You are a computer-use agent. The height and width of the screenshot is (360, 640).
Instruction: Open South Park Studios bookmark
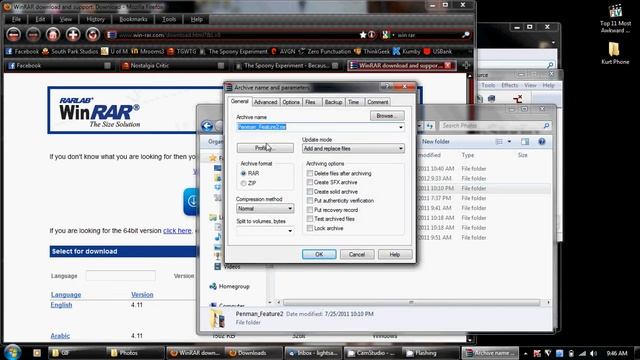[x=70, y=51]
